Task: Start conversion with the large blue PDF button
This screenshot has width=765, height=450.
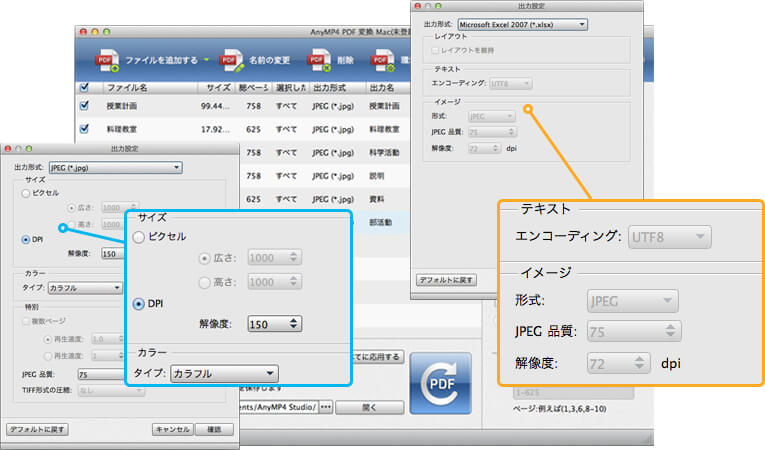Action: pos(441,383)
